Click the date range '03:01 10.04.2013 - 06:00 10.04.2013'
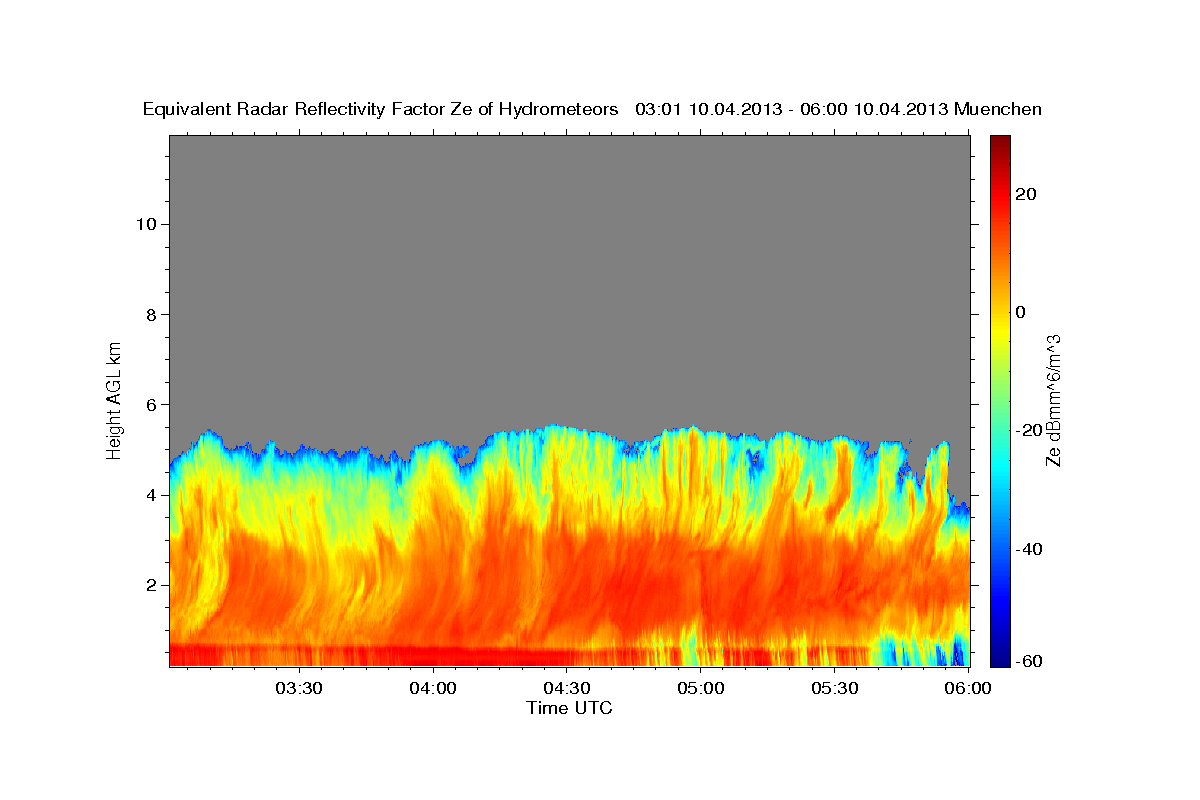Screen dimensions: 1200x800 click(792, 109)
